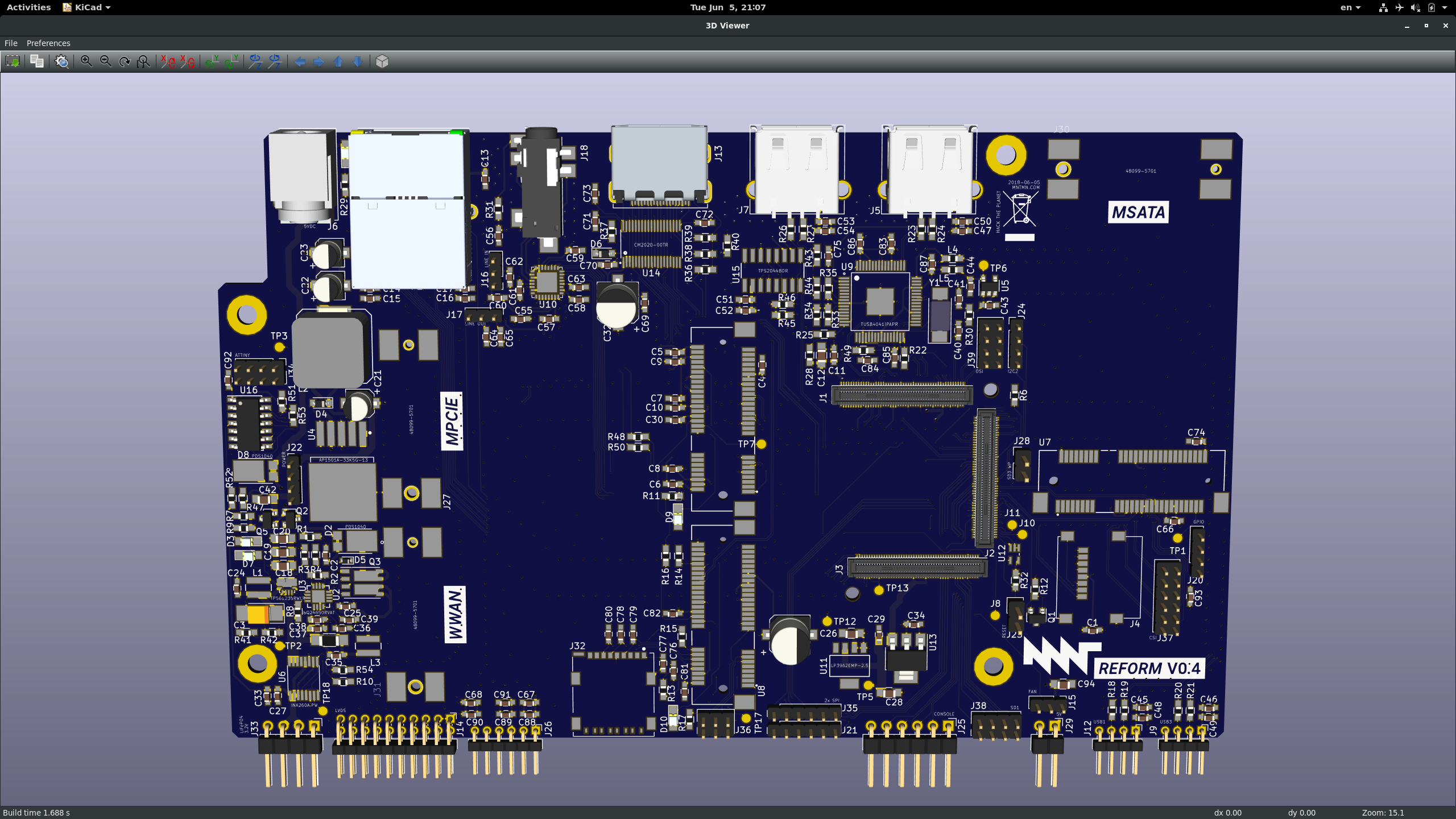Zoom out with the magnifier minus icon

coord(106,61)
